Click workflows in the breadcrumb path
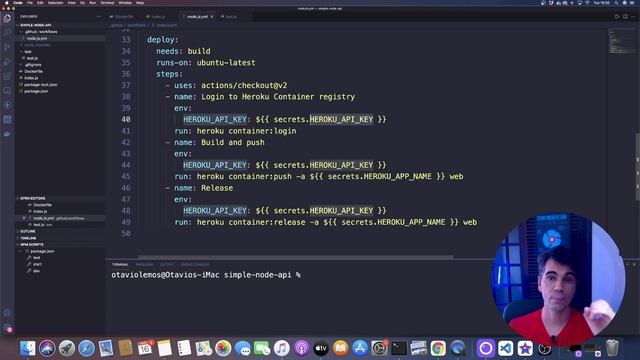640x360 pixels. coord(136,25)
